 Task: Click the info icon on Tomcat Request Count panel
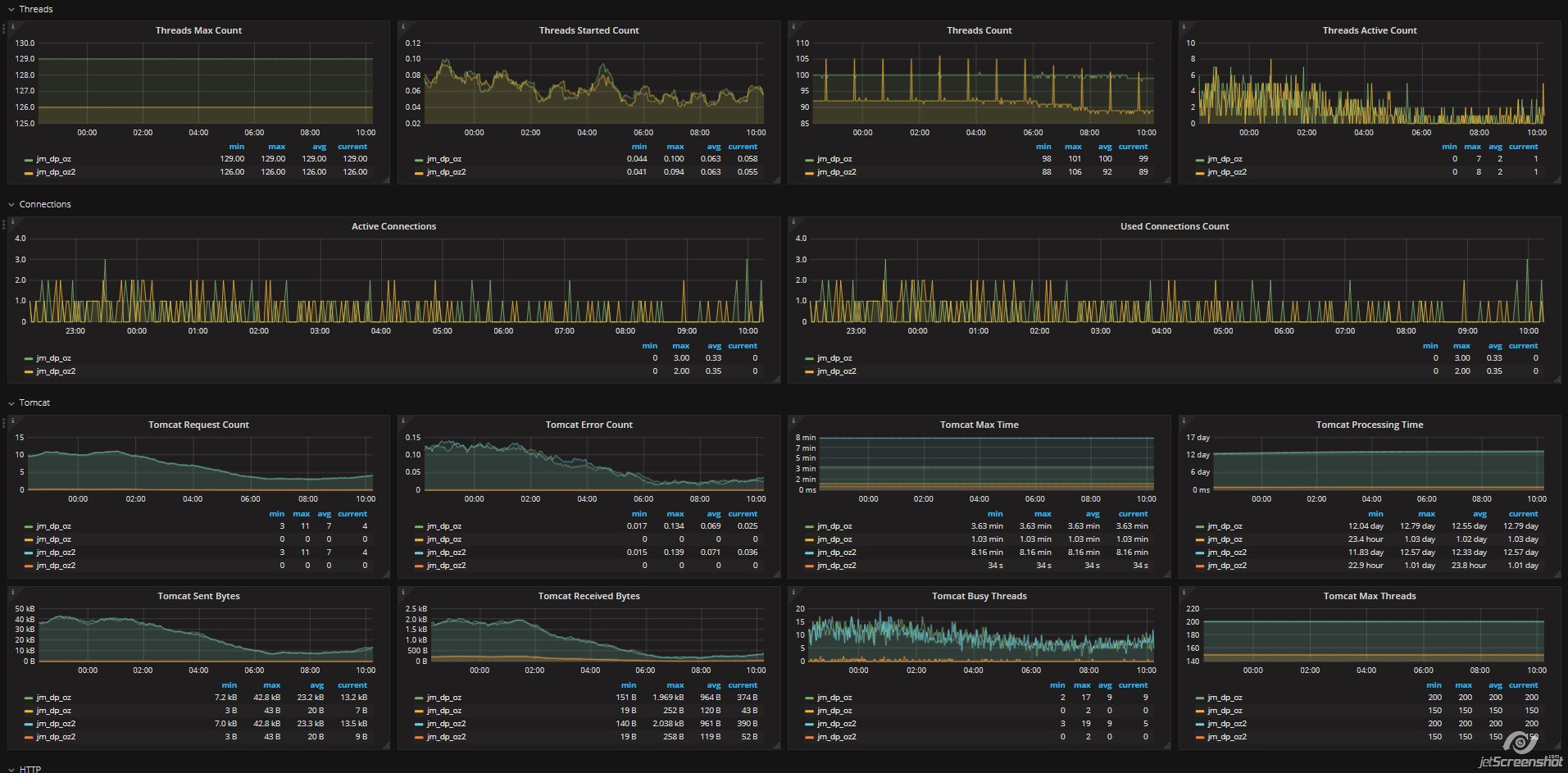point(12,421)
